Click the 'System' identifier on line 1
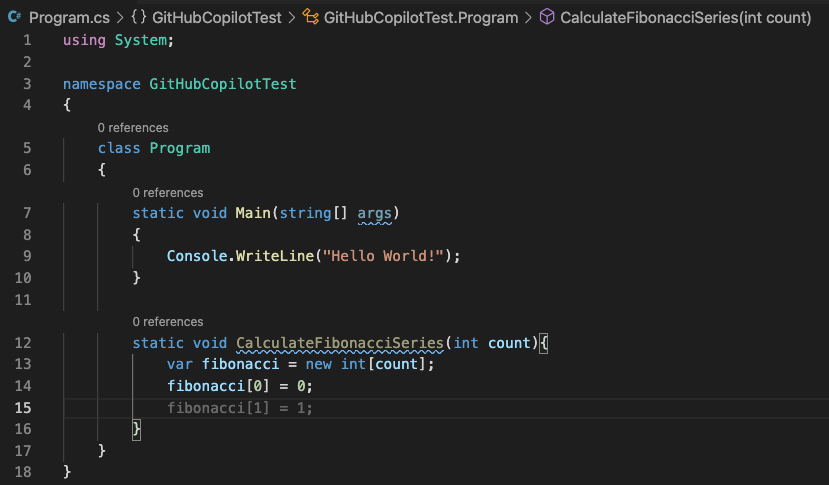The height and width of the screenshot is (485, 829). [141, 40]
